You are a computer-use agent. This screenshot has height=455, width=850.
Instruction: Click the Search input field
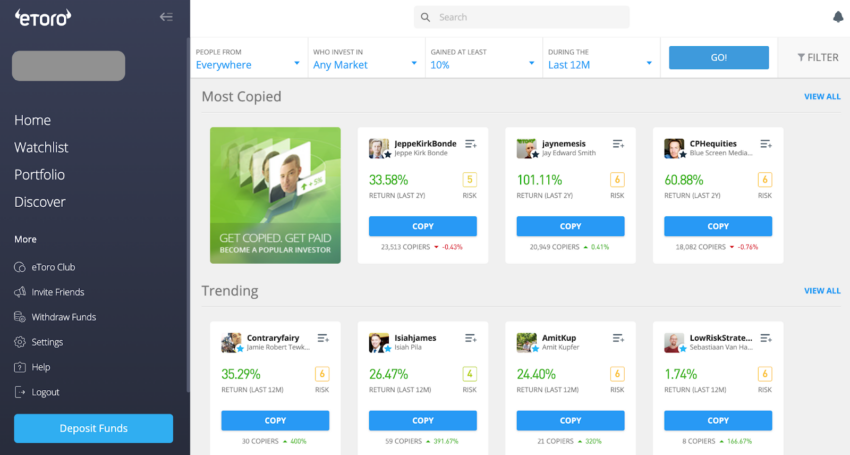coord(521,17)
